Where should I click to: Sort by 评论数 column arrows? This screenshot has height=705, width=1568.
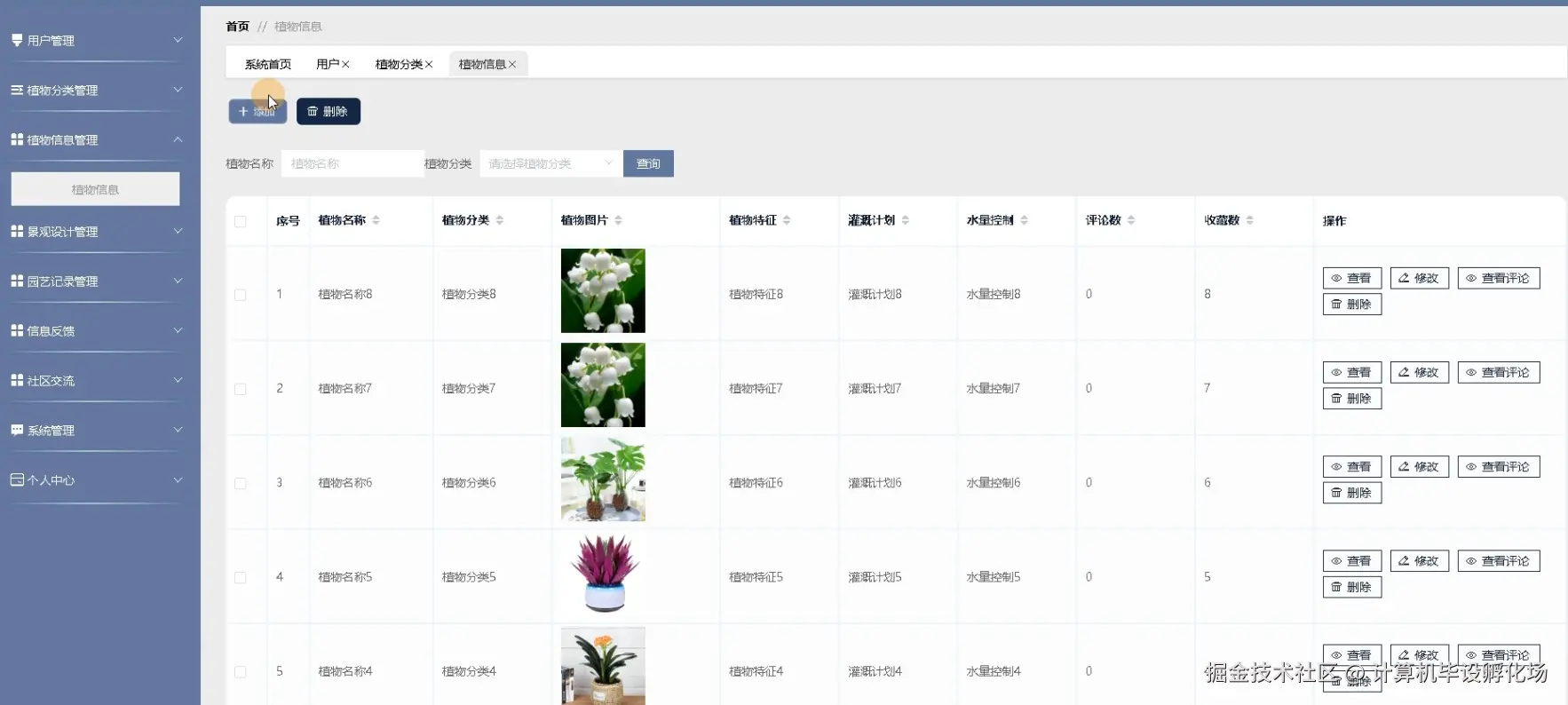[x=1131, y=220]
